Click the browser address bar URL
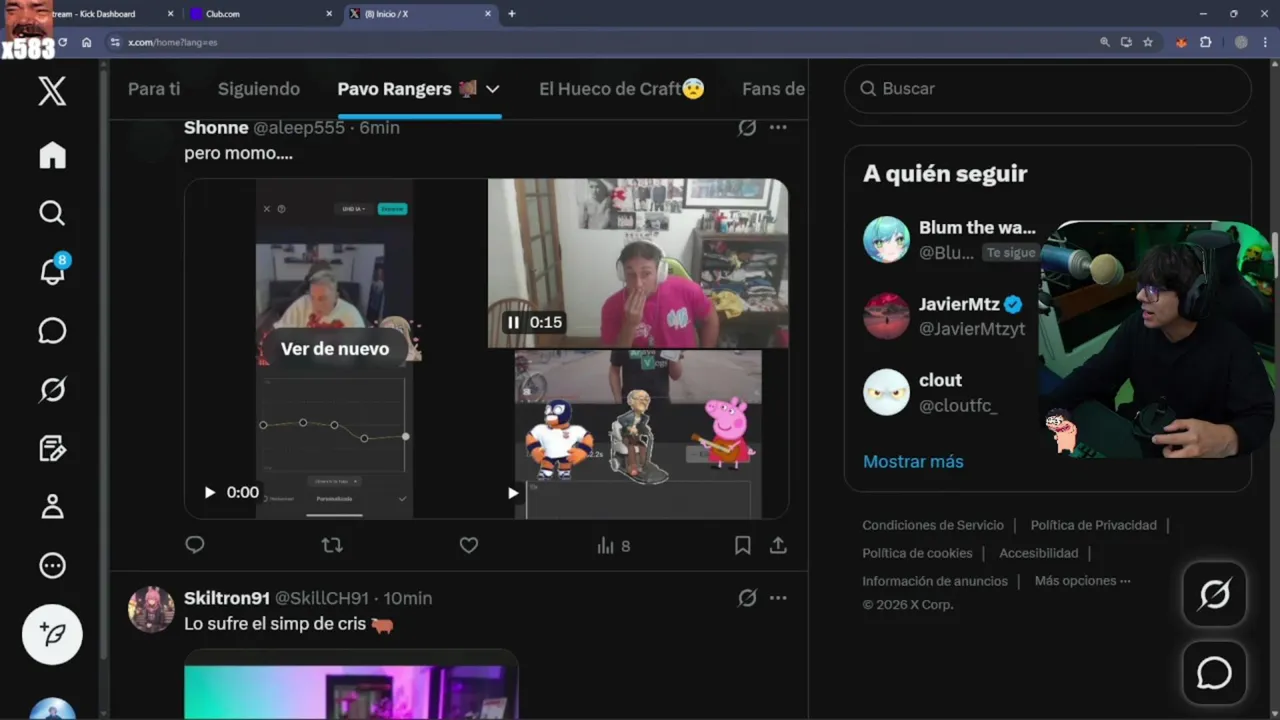 172,43
